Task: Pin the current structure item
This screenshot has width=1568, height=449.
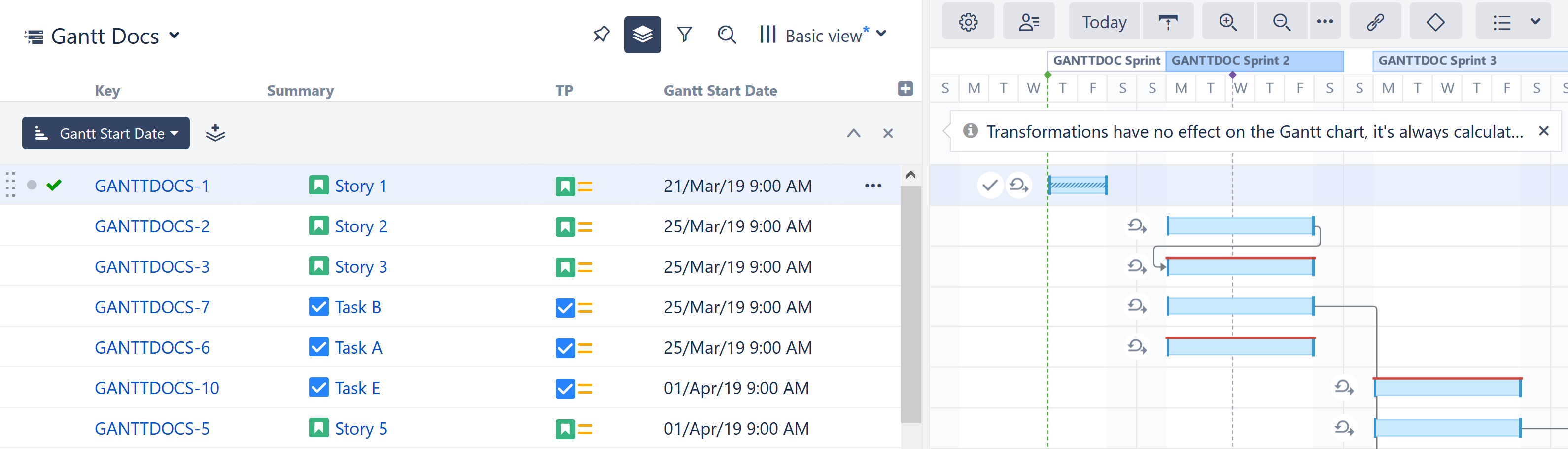Action: 601,35
